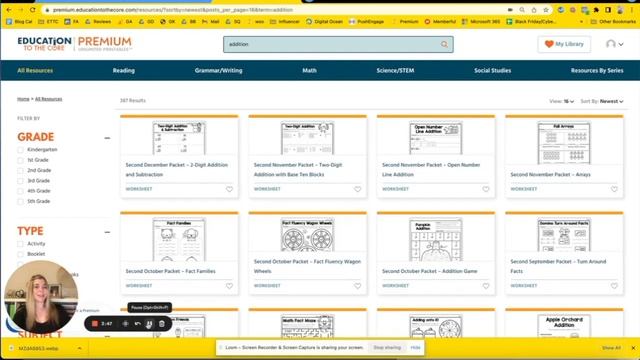This screenshot has width=640, height=360.
Task: Open the user account dropdown
Action: point(615,44)
